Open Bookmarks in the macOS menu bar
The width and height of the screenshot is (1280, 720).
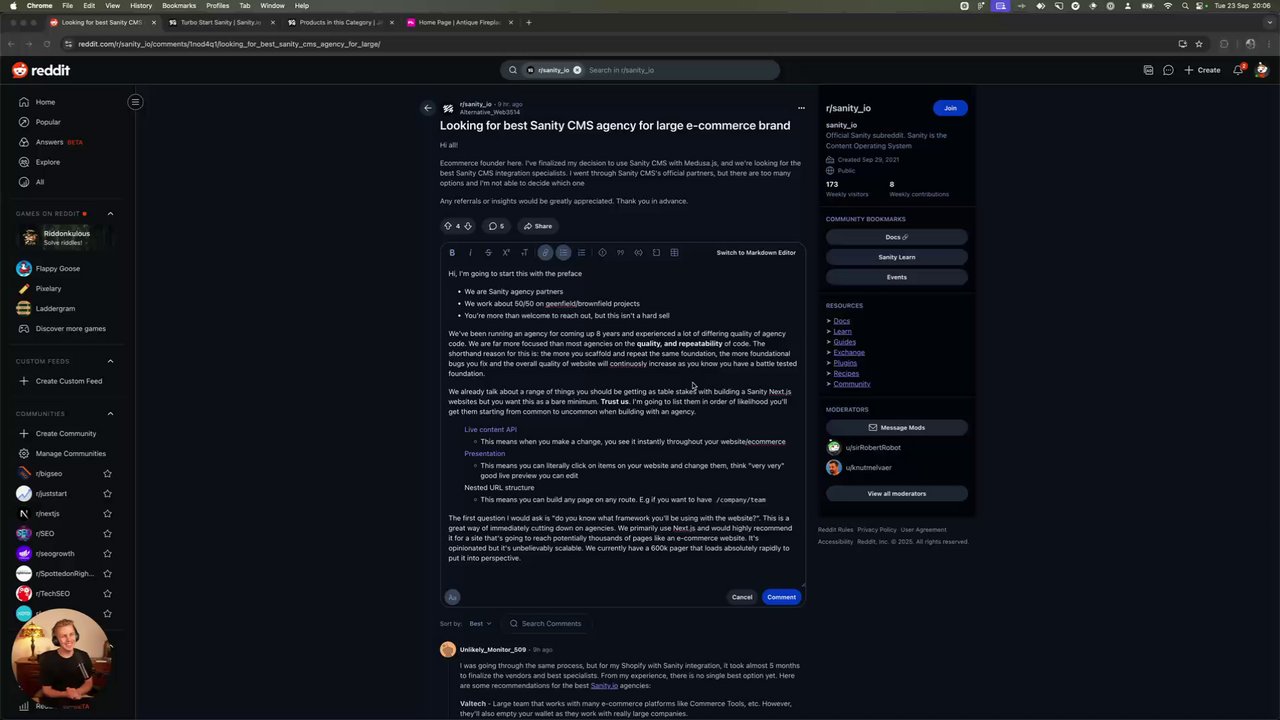(179, 6)
